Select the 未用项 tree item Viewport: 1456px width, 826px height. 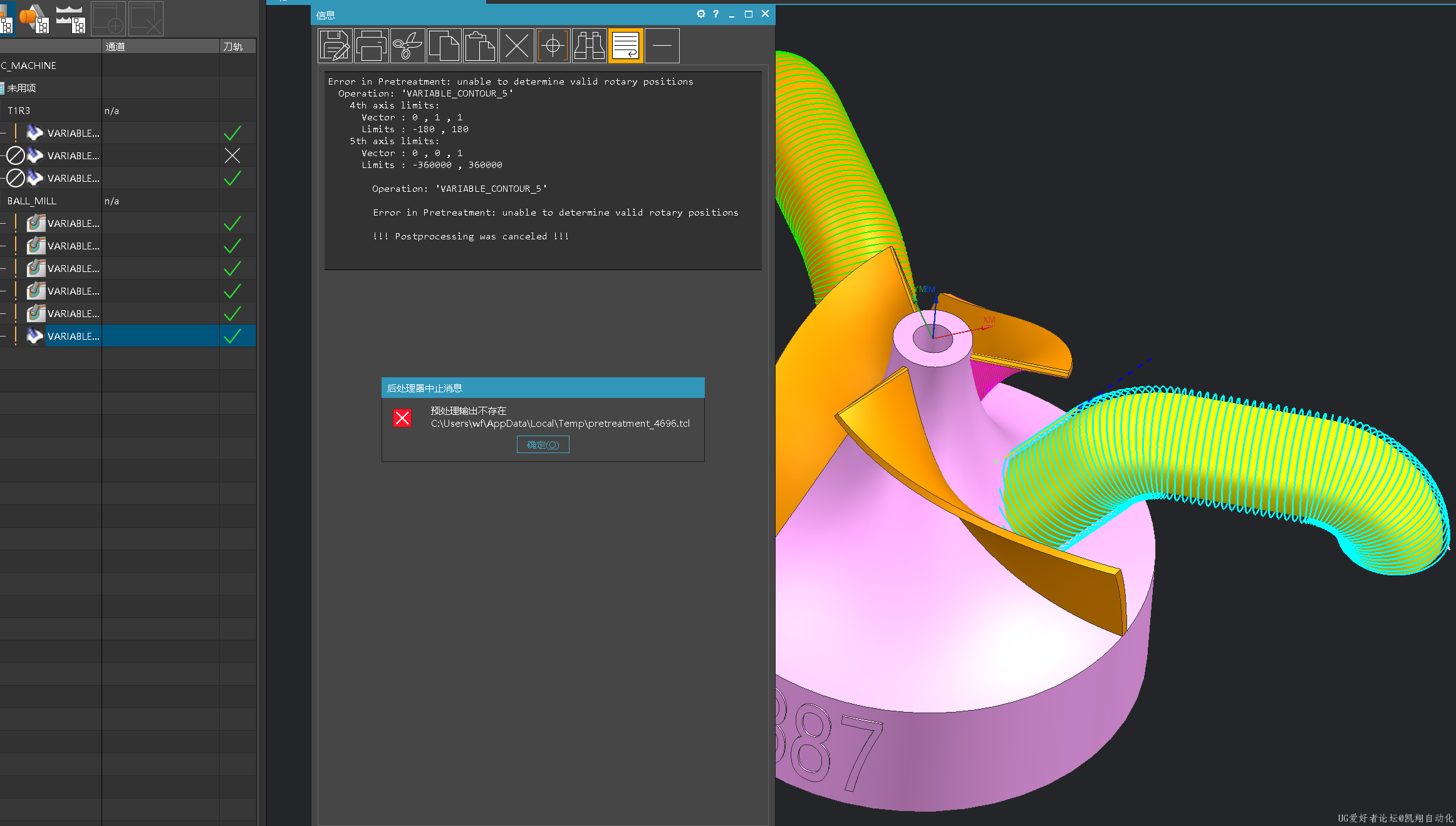pyautogui.click(x=21, y=88)
